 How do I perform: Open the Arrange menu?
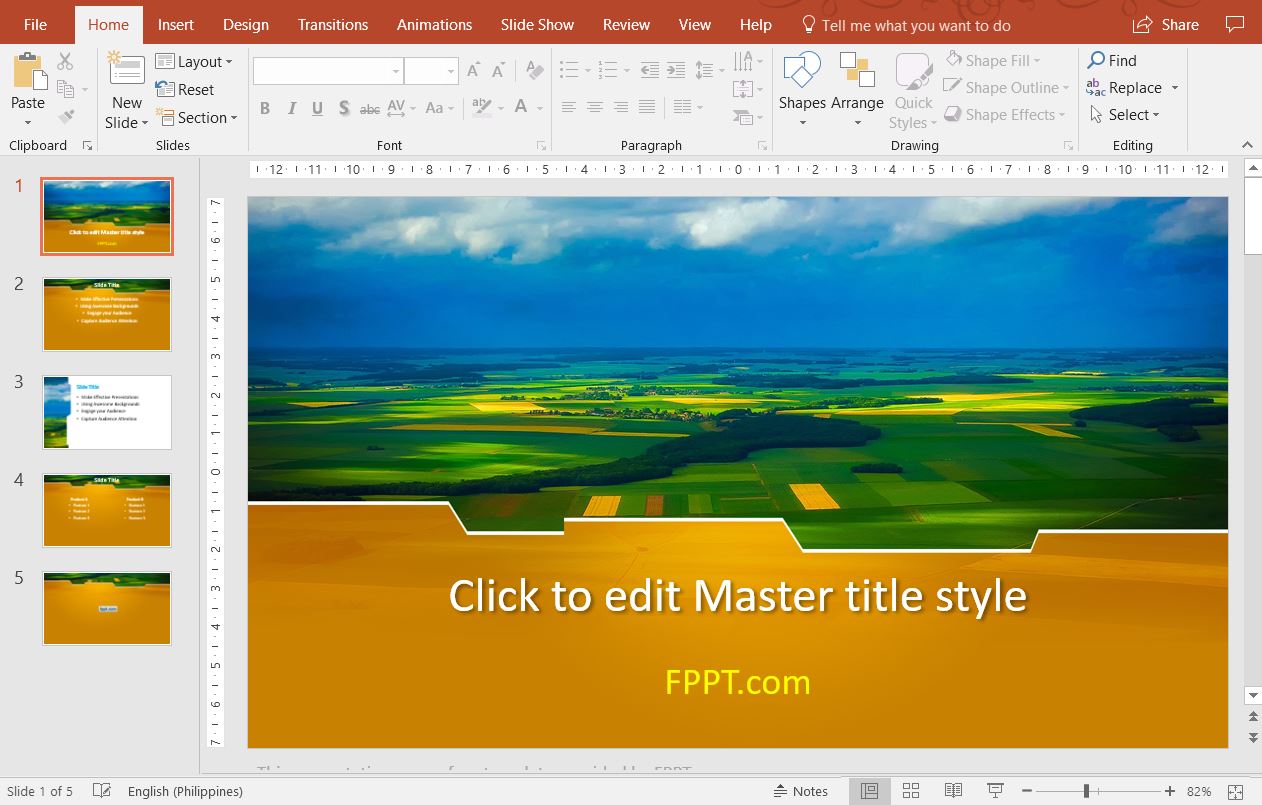pyautogui.click(x=857, y=90)
